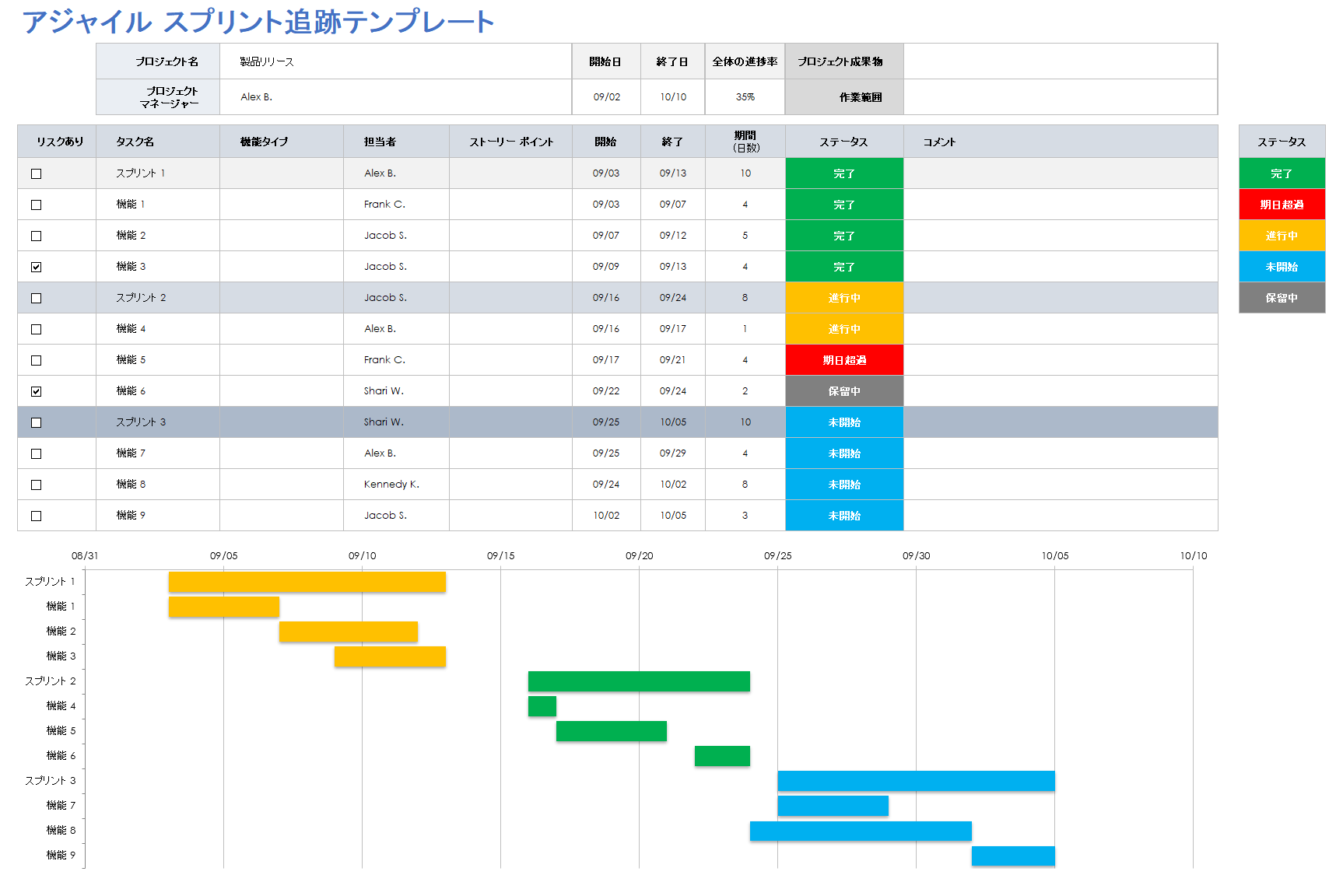Click the 機能 8 Gantt bar
The width and height of the screenshot is (1336, 896).
pos(861,831)
